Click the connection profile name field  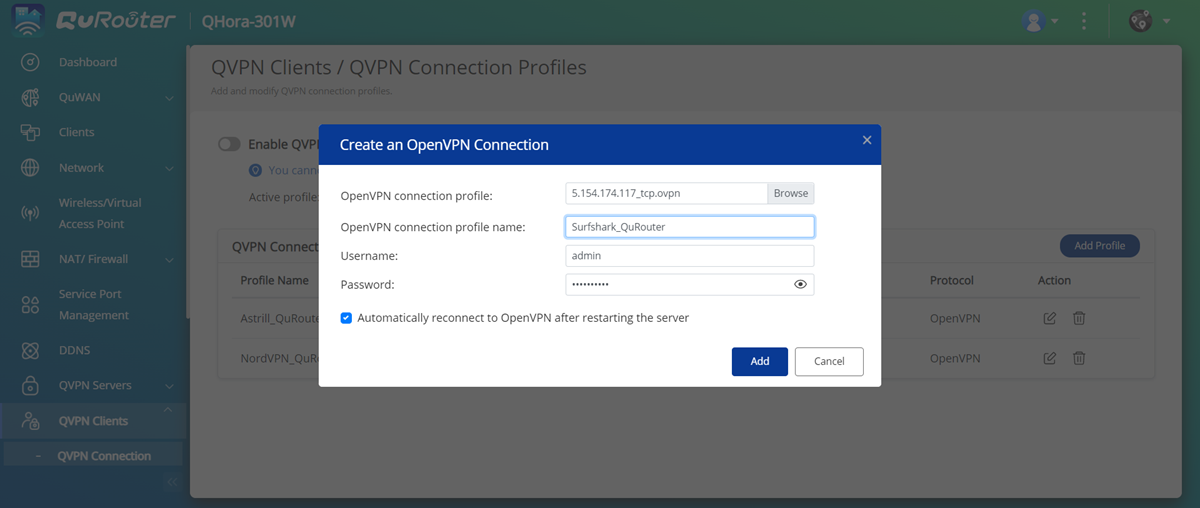pyautogui.click(x=690, y=227)
